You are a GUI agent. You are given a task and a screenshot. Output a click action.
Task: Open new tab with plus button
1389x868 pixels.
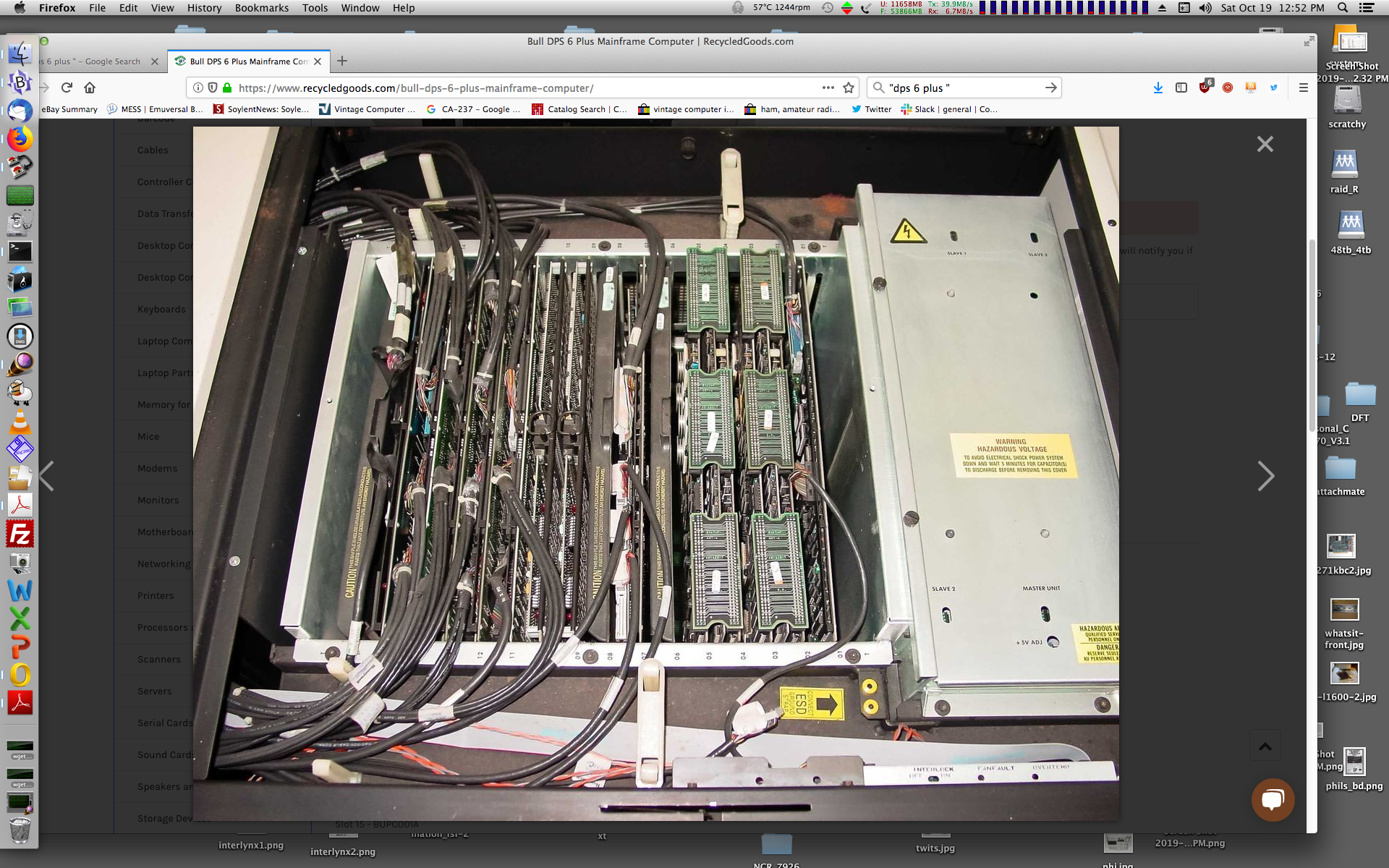[342, 61]
